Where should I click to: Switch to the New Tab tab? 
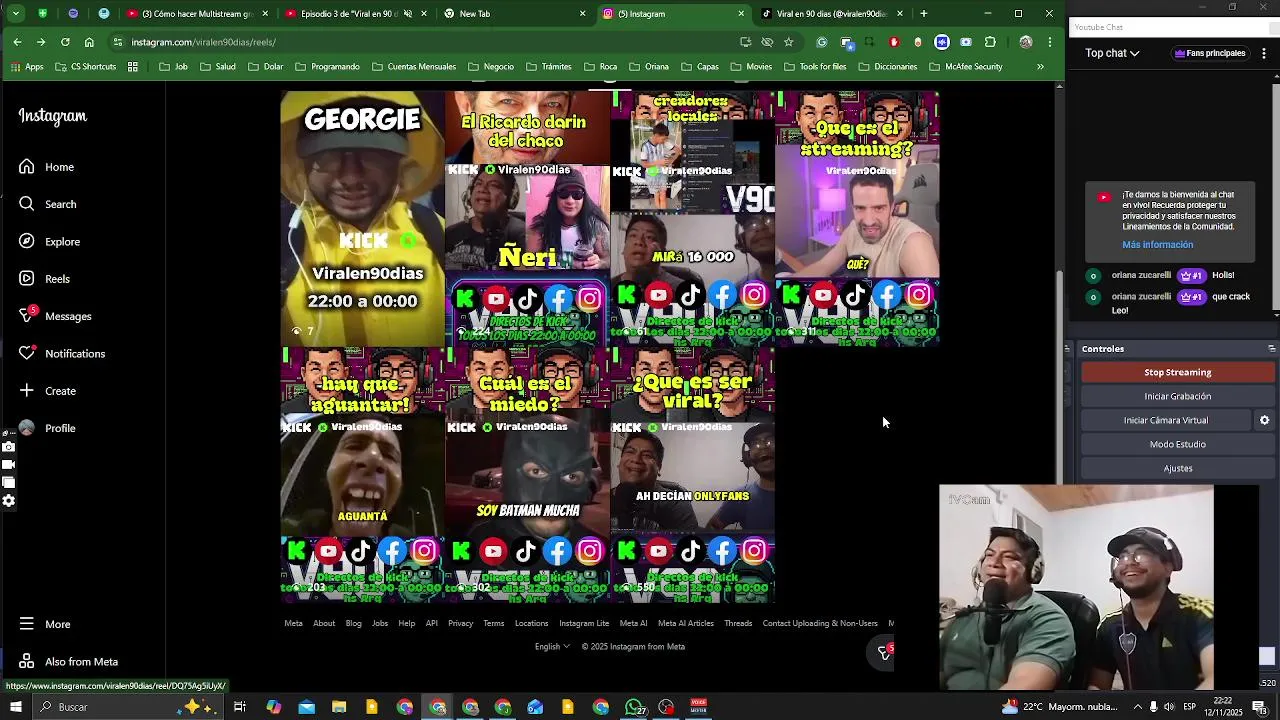click(x=515, y=14)
